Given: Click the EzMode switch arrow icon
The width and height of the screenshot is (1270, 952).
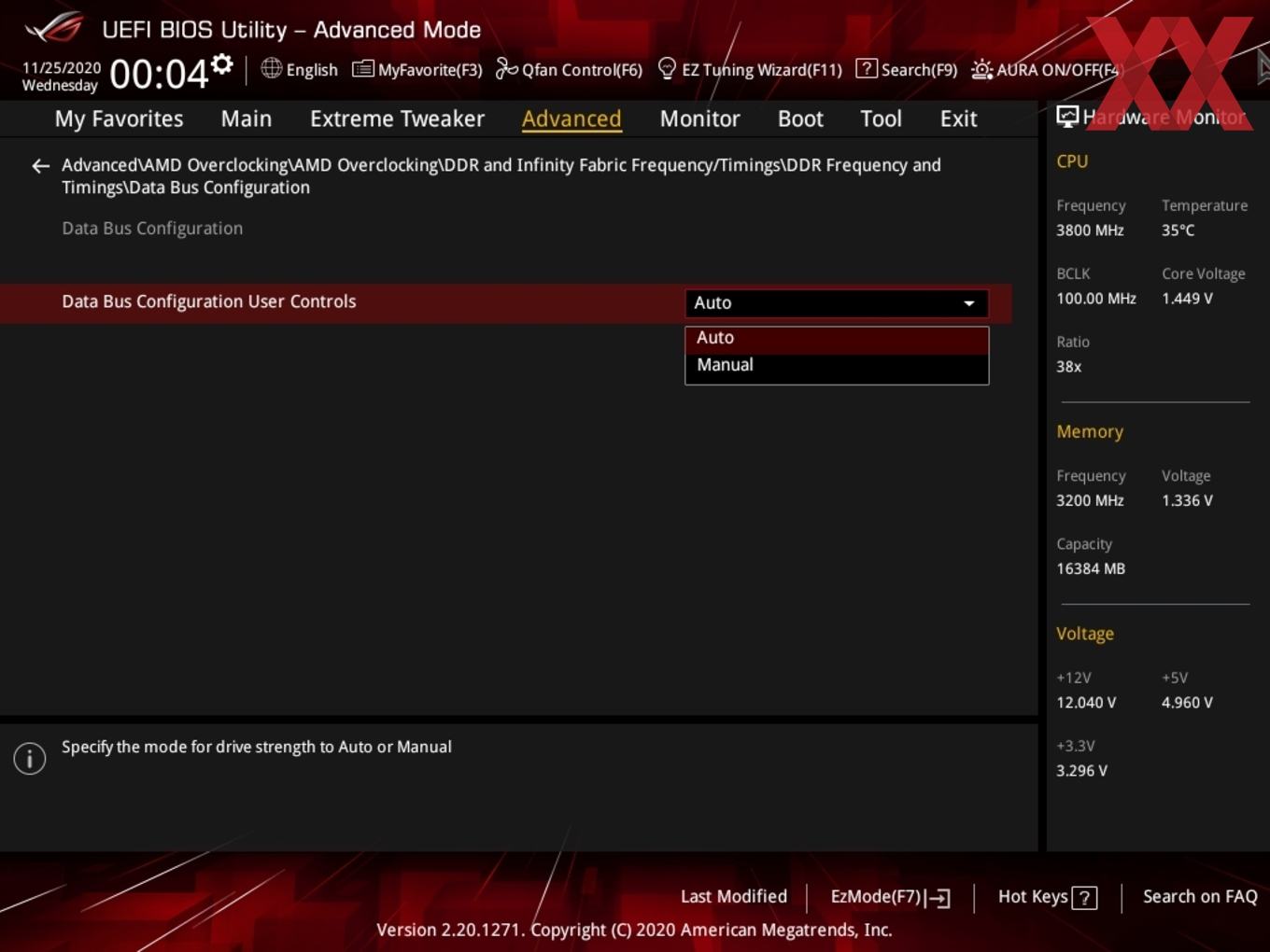Looking at the screenshot, I should click(938, 898).
